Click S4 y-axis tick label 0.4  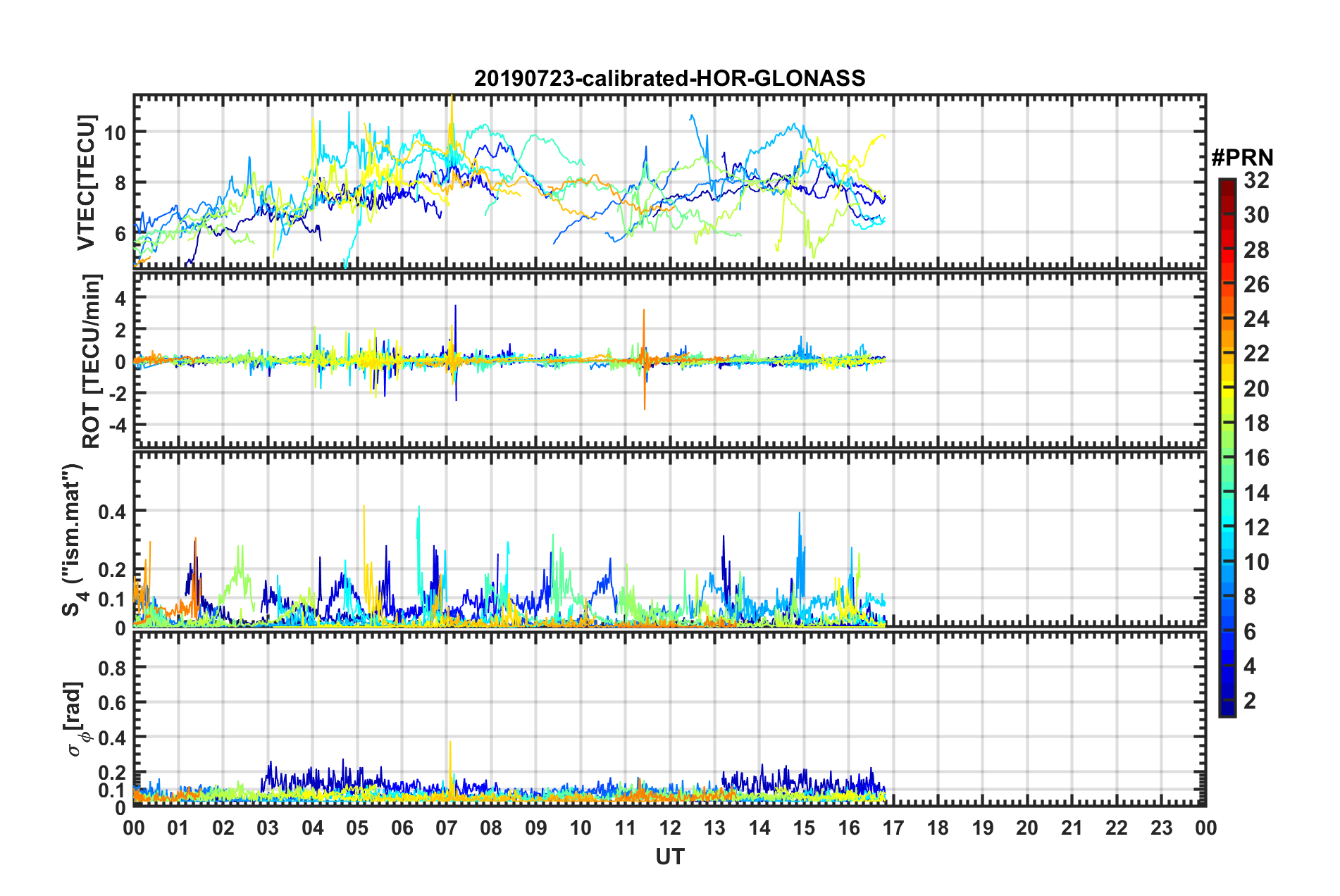pos(113,511)
